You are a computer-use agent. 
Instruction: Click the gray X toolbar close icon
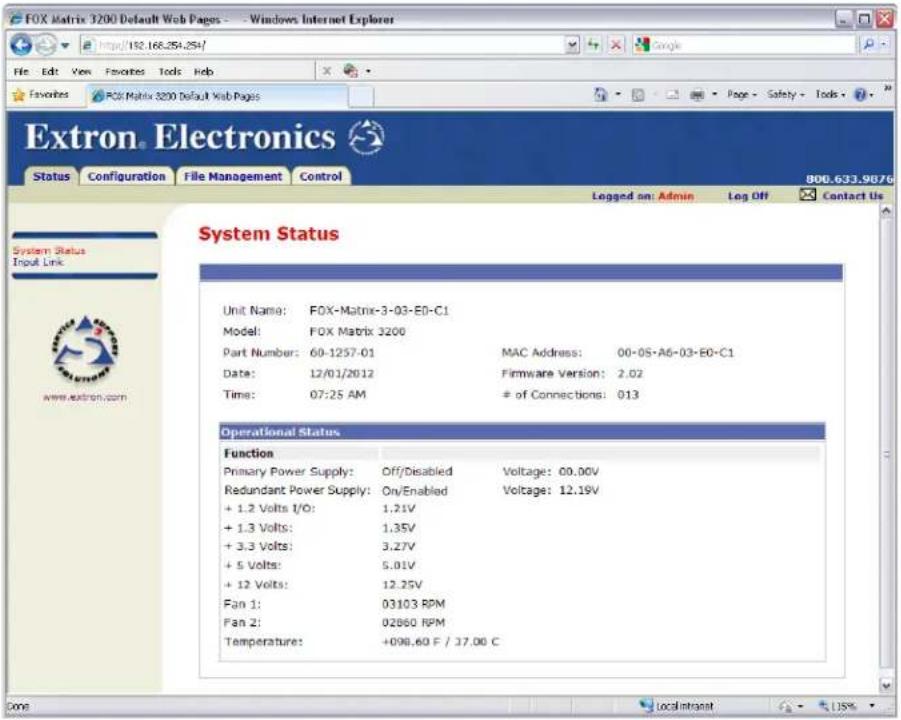(x=326, y=71)
